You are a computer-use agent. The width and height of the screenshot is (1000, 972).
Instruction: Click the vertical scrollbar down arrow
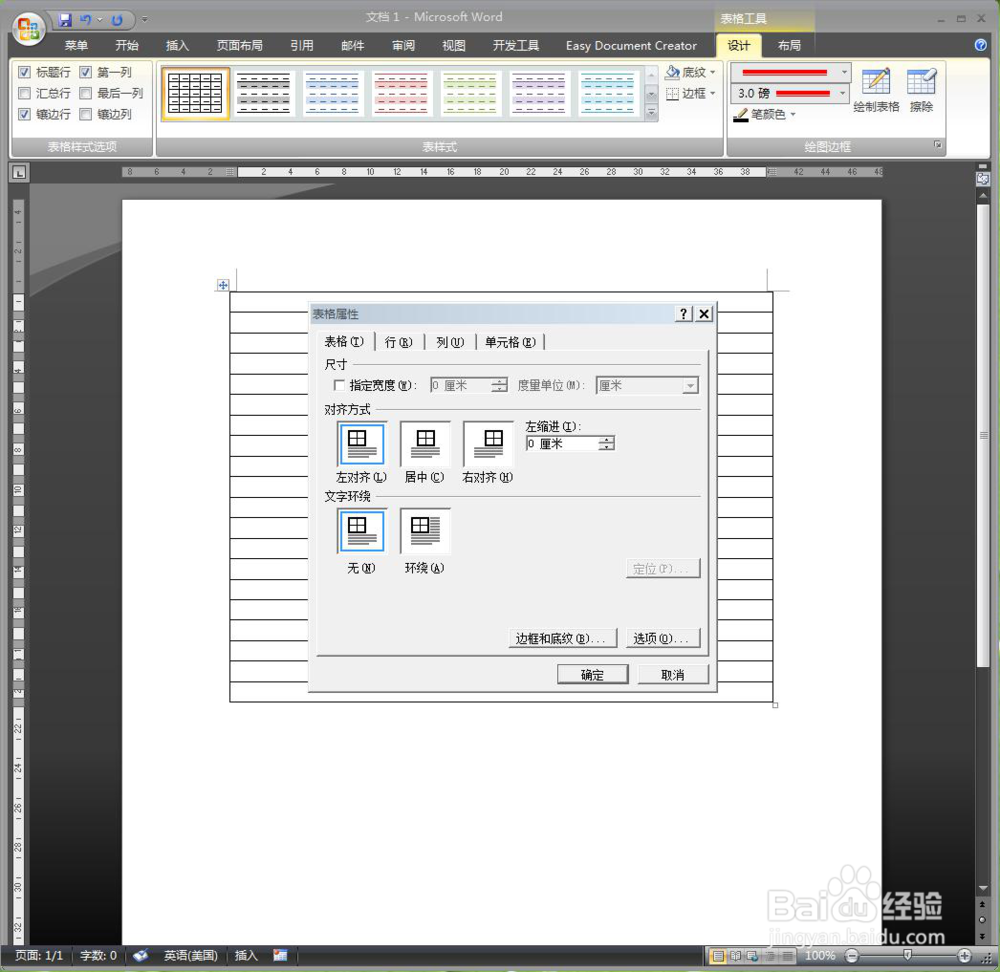tap(983, 888)
